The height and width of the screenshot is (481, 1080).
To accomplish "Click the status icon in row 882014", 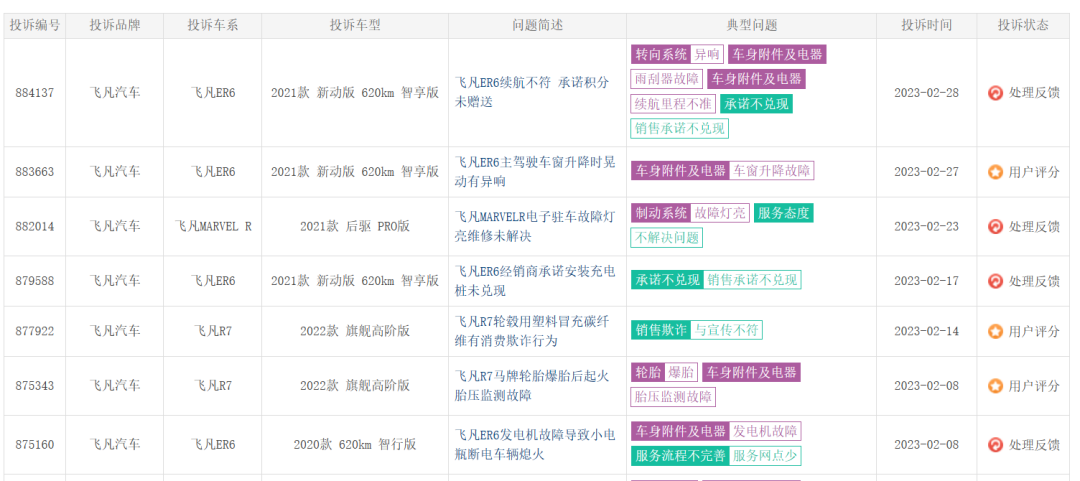I will click(x=995, y=227).
